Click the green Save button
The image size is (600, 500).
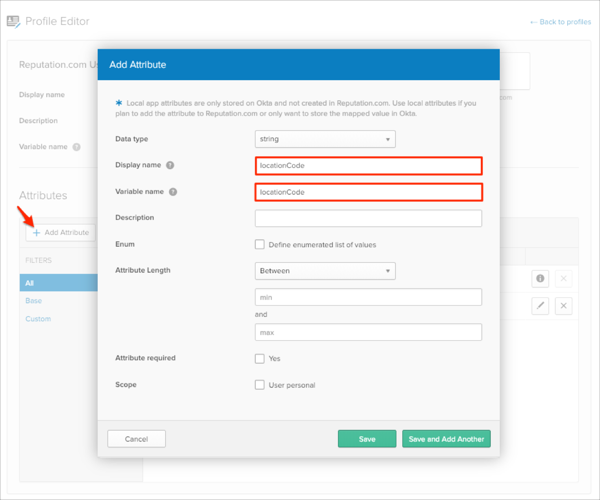tap(367, 439)
